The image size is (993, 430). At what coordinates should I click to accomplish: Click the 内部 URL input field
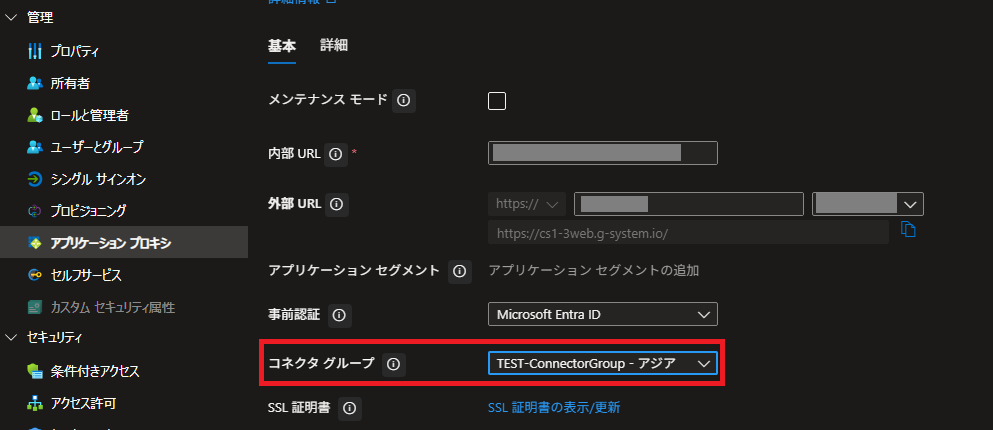pyautogui.click(x=603, y=153)
